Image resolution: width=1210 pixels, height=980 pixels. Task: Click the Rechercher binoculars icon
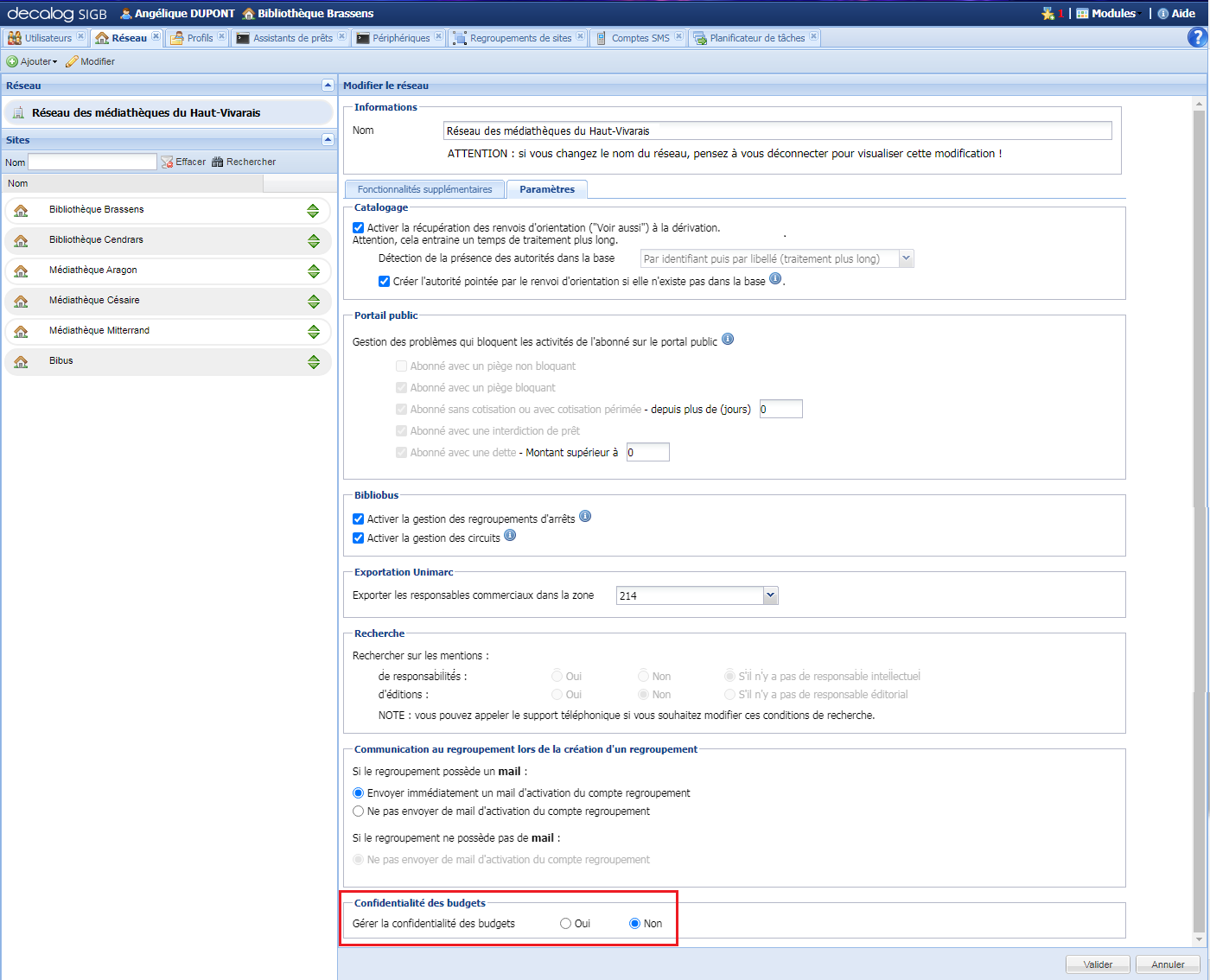point(218,162)
